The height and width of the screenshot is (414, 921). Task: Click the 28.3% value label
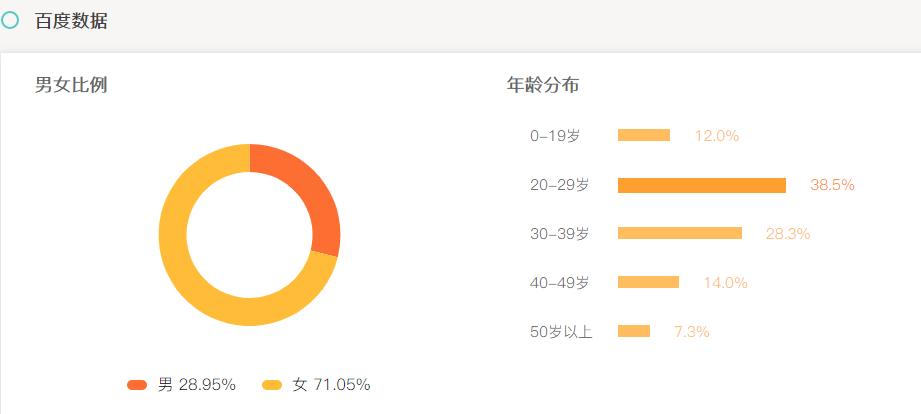click(787, 234)
